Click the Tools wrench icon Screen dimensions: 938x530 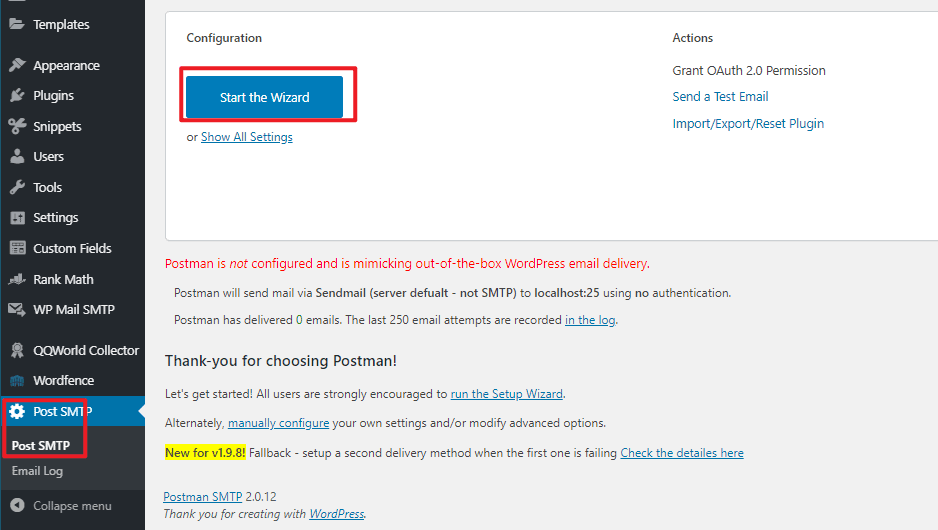(17, 187)
